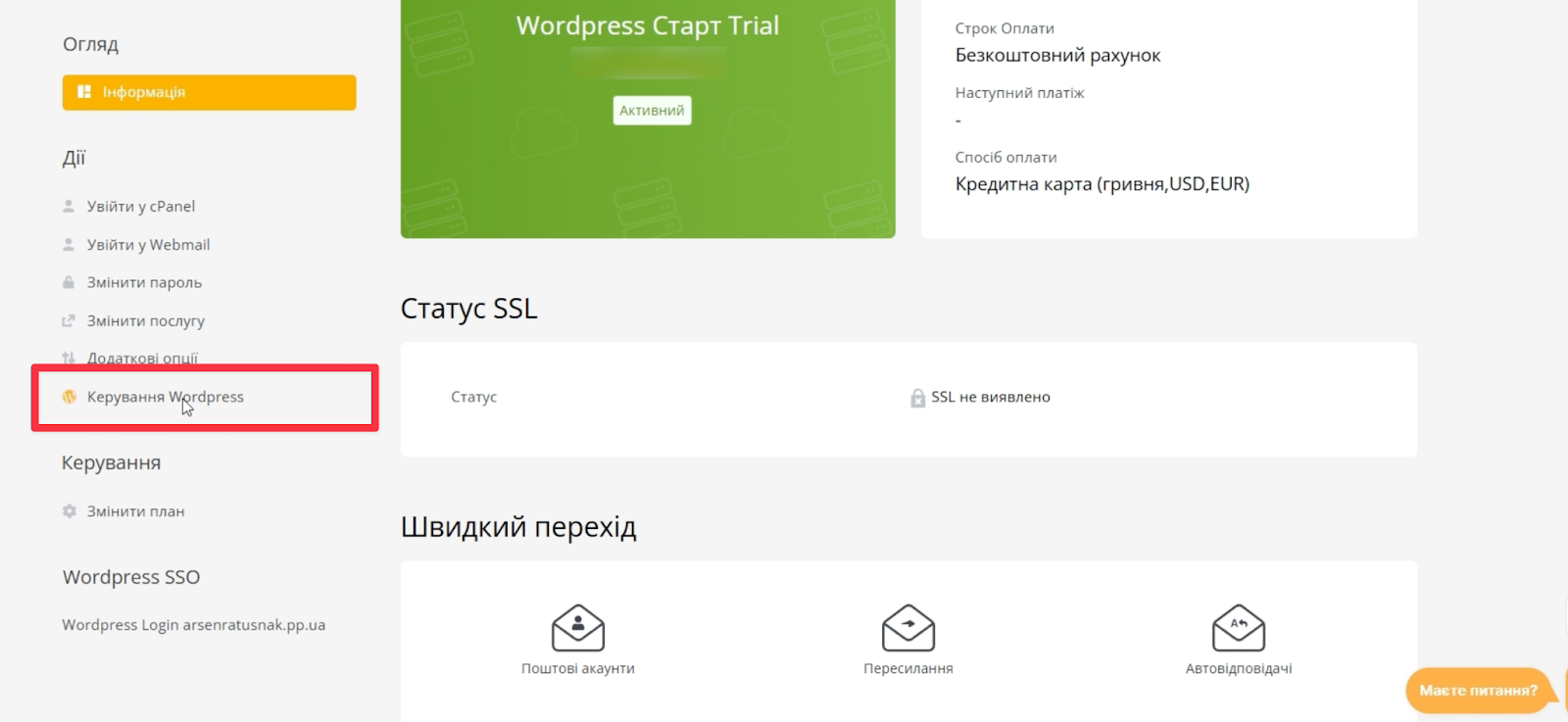Click the Дії sidebar heading
1568x722 pixels.
coord(74,158)
